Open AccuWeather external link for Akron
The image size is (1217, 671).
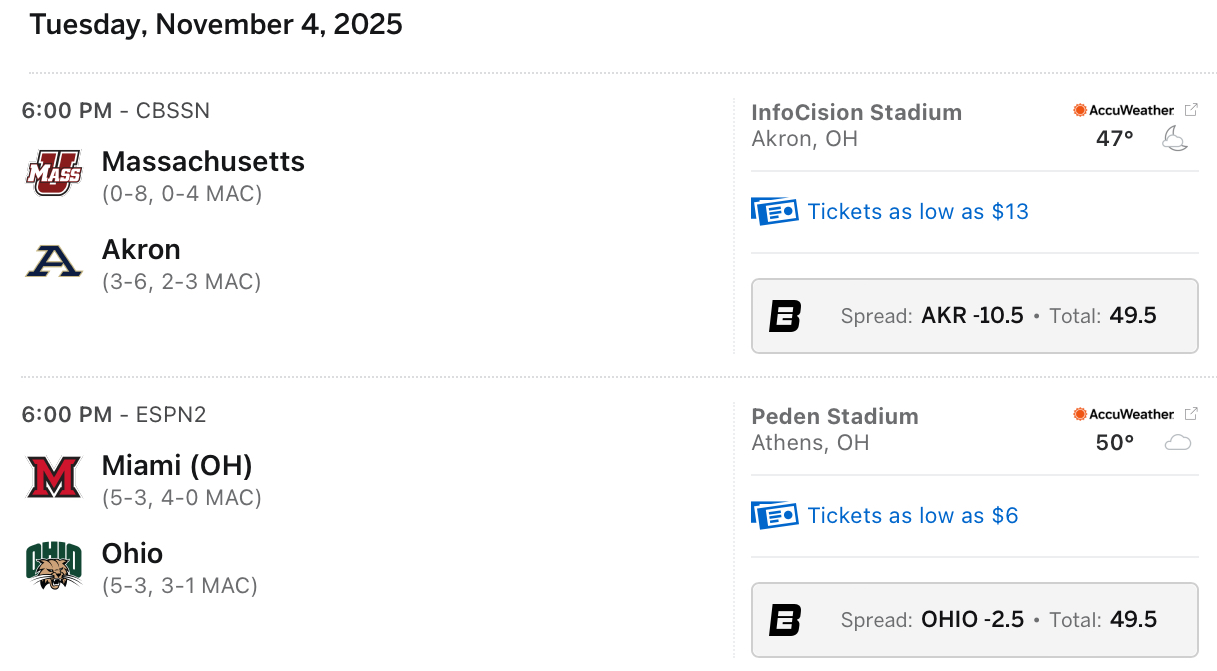point(1191,110)
